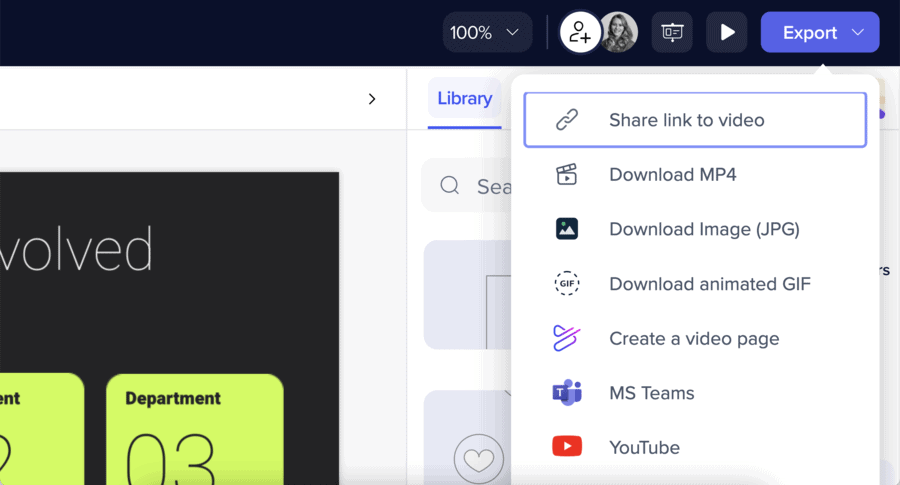Image resolution: width=900 pixels, height=485 pixels.
Task: Export to MS Teams
Action: click(x=695, y=393)
